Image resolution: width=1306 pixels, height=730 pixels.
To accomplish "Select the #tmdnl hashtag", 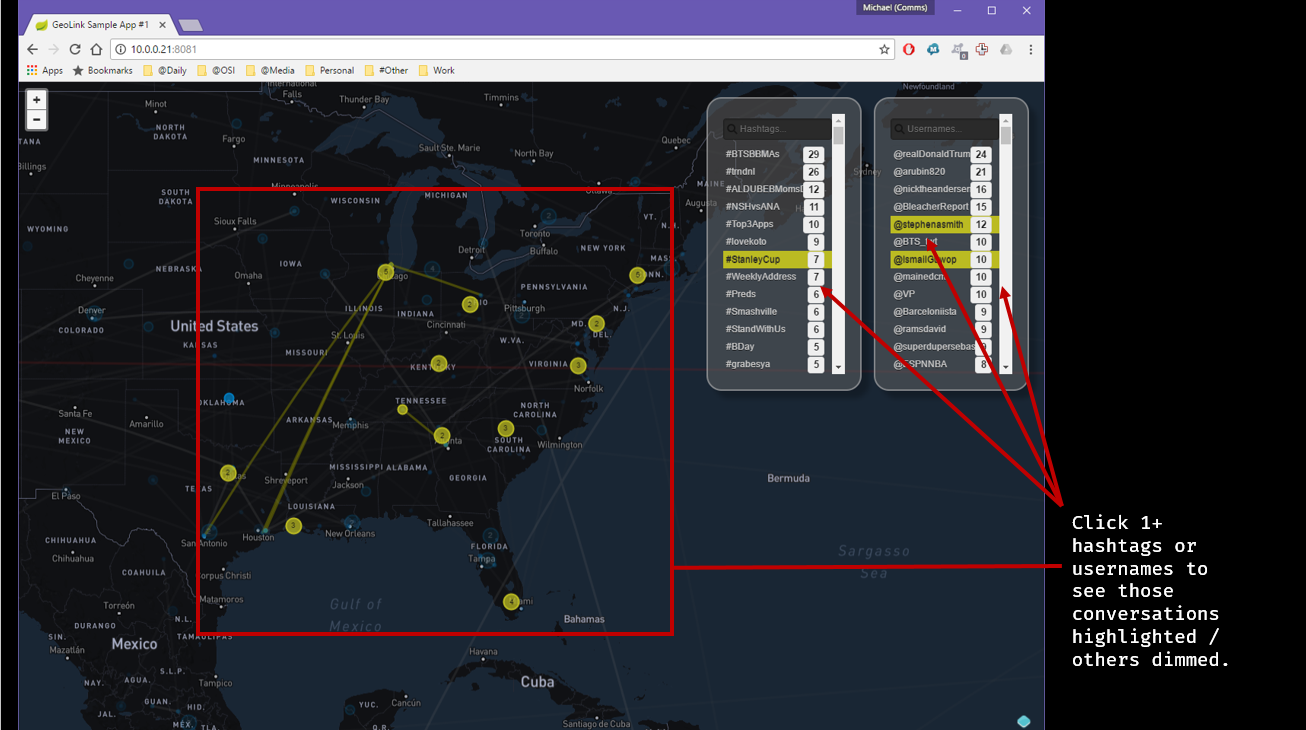I will 775,172.
